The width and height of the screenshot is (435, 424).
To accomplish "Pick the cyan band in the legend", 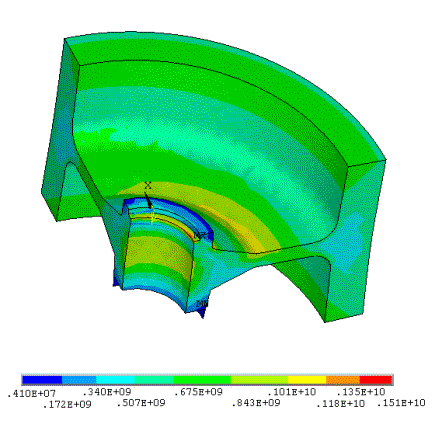I will click(115, 380).
